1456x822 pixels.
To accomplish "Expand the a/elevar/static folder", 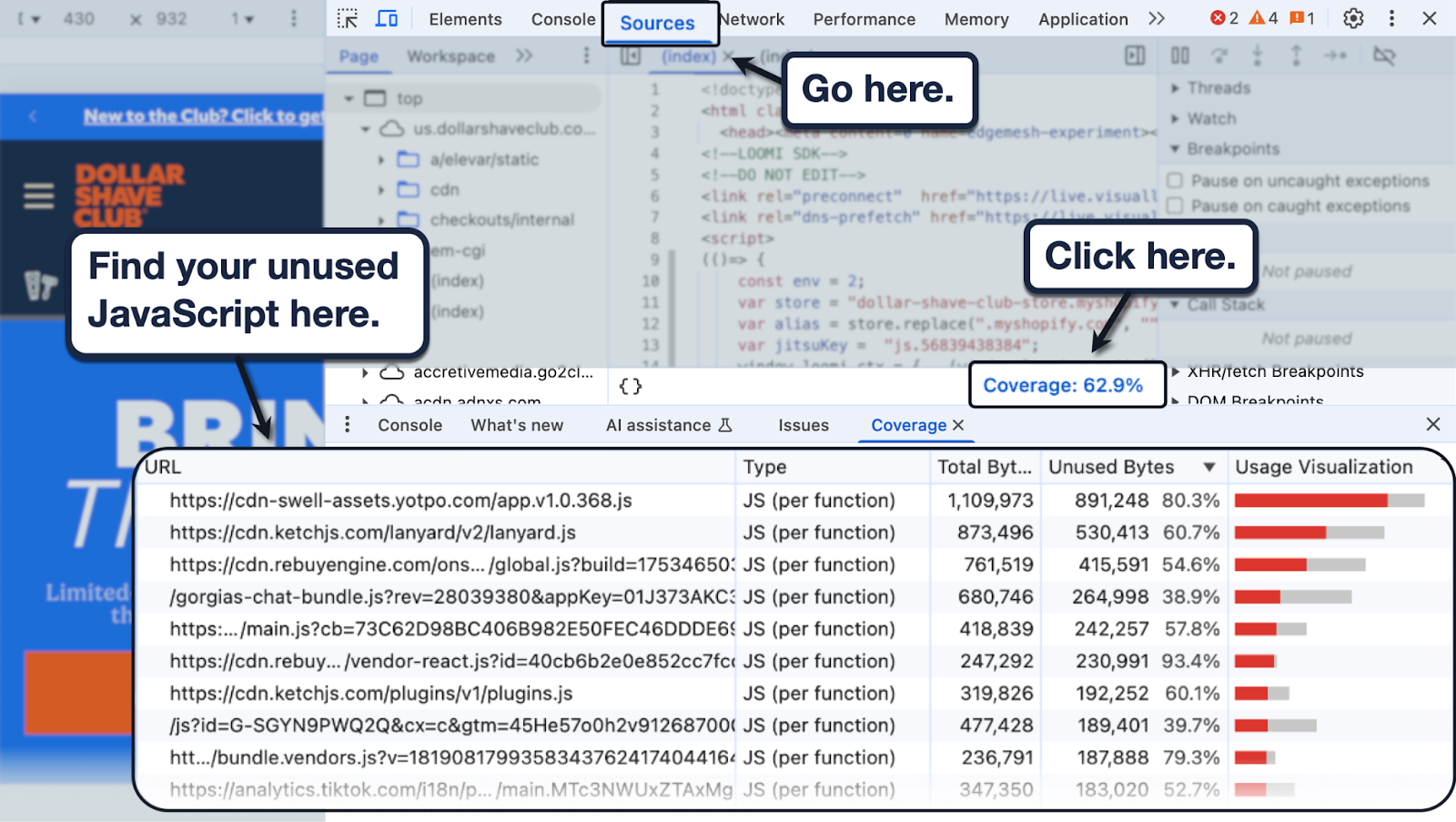I will pyautogui.click(x=381, y=159).
